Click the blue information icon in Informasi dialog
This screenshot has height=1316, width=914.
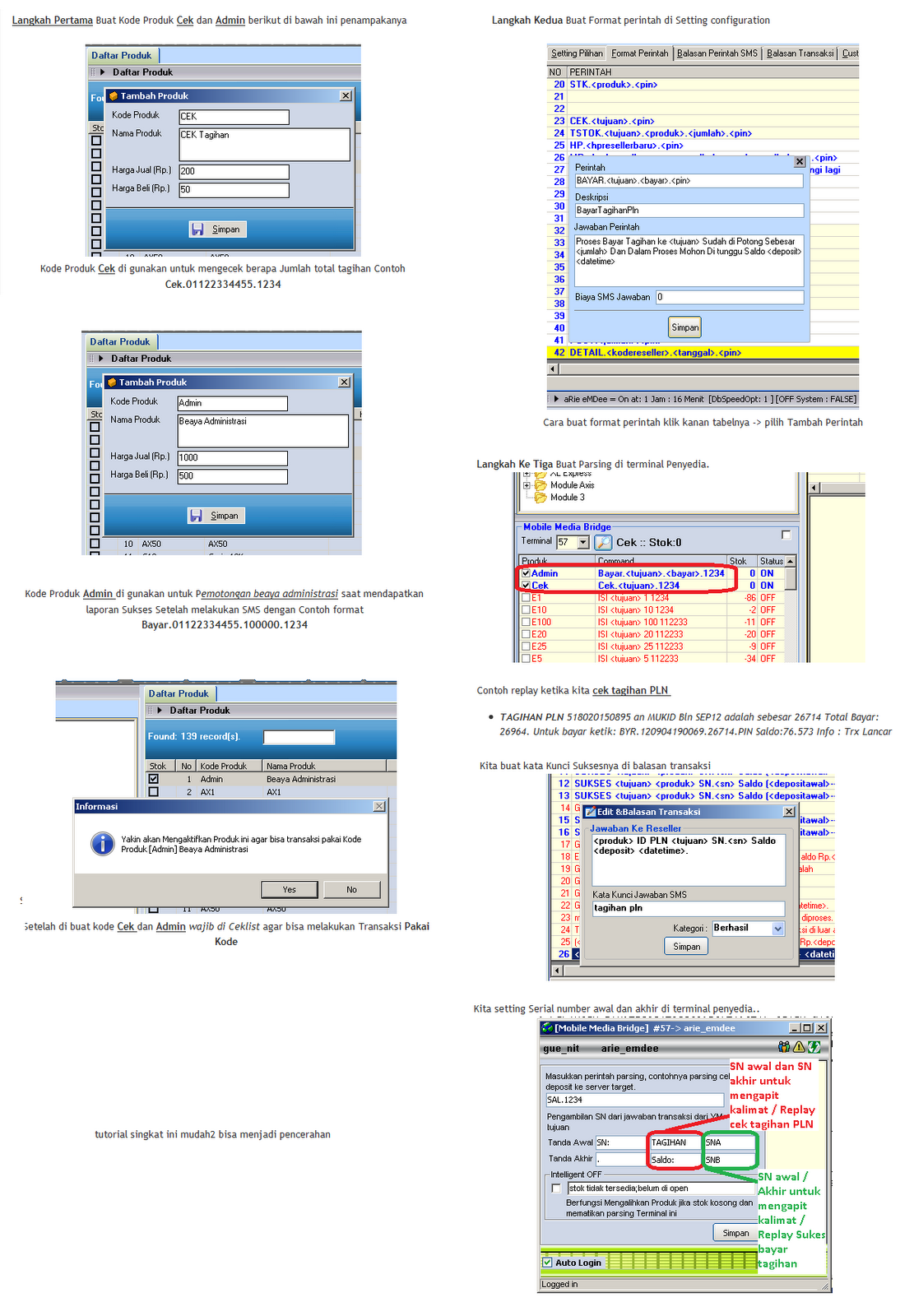(103, 843)
